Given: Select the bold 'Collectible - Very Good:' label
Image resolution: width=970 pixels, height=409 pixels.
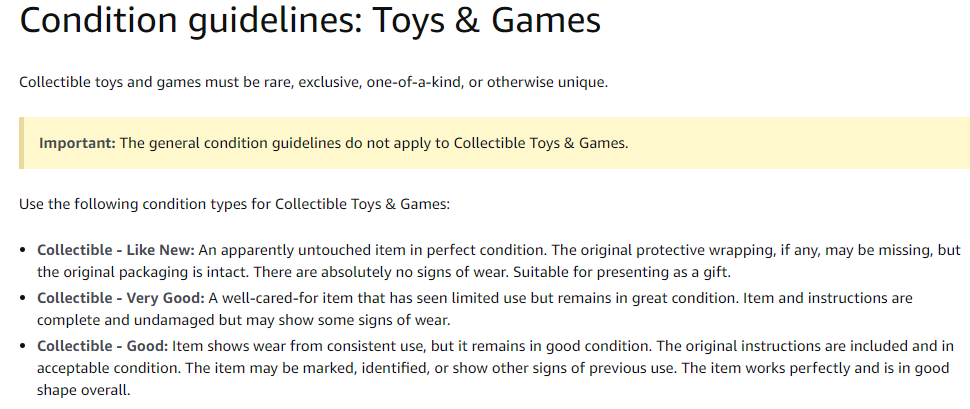Looking at the screenshot, I should 121,298.
